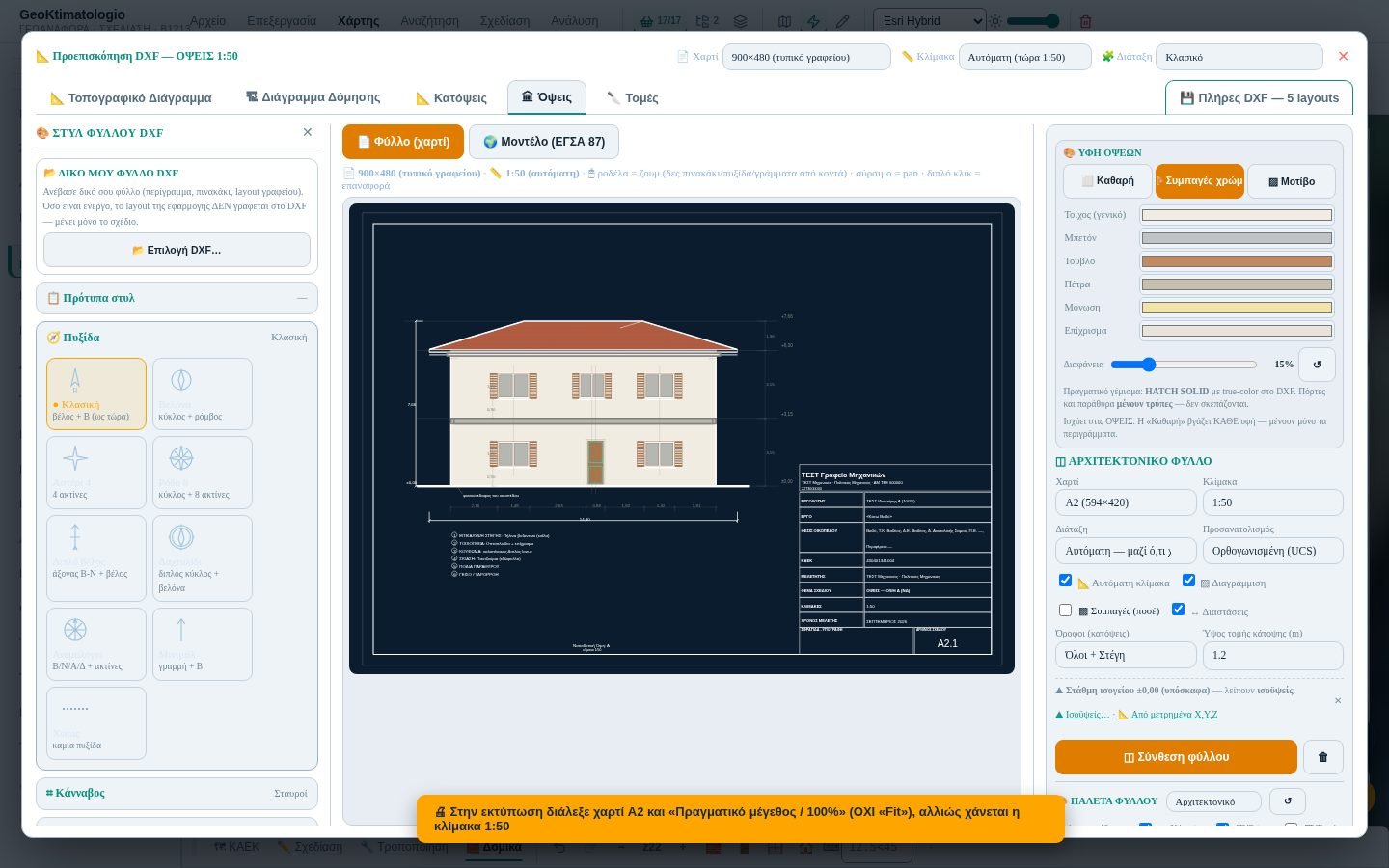
Task: Close the ΣΤΥΛ ΦΥΛΛΟΥ DXF panel
Action: click(x=308, y=132)
